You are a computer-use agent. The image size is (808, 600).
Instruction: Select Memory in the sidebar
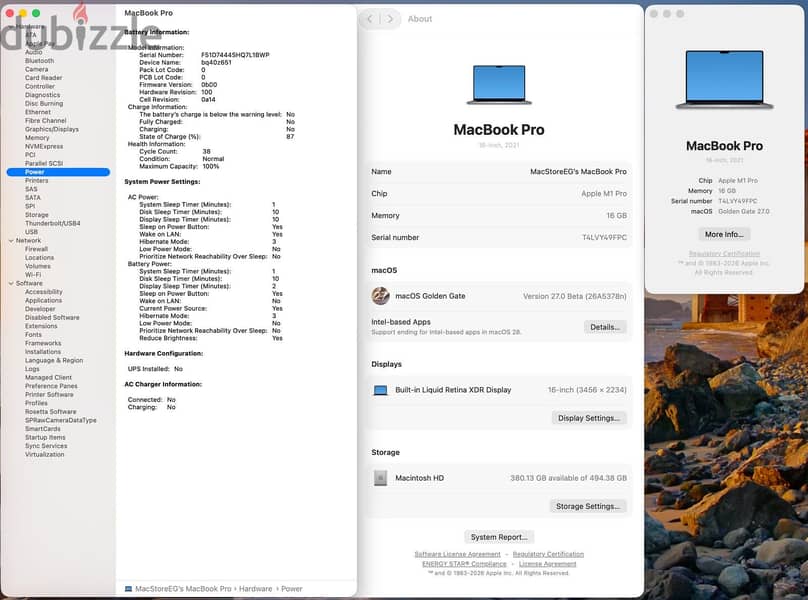click(37, 138)
